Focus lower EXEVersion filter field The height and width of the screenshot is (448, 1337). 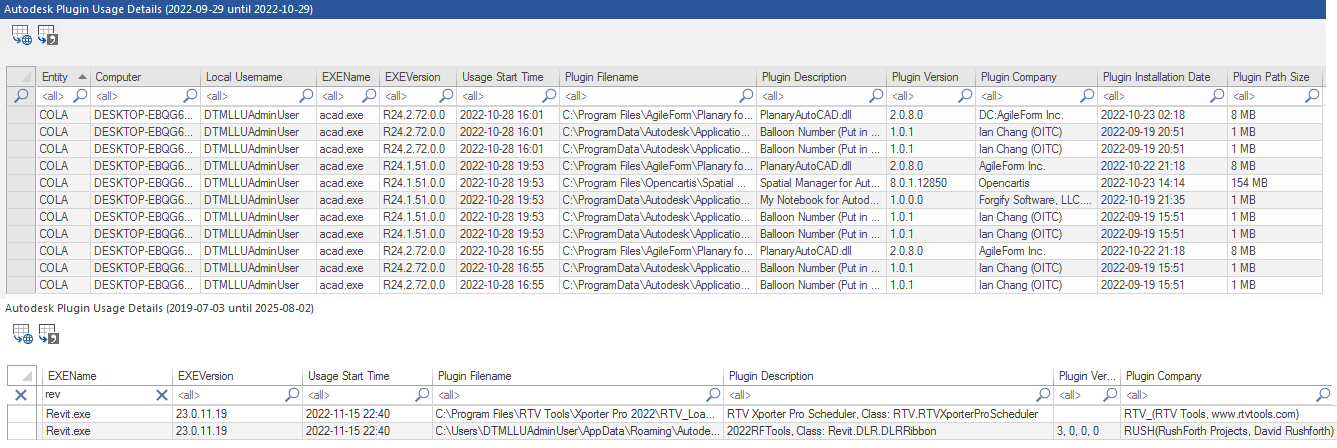(230, 395)
